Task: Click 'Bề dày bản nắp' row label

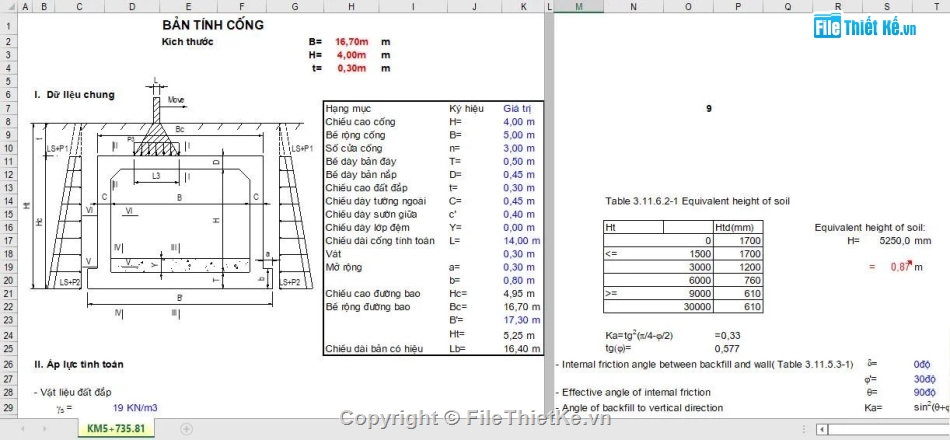Action: tap(361, 175)
